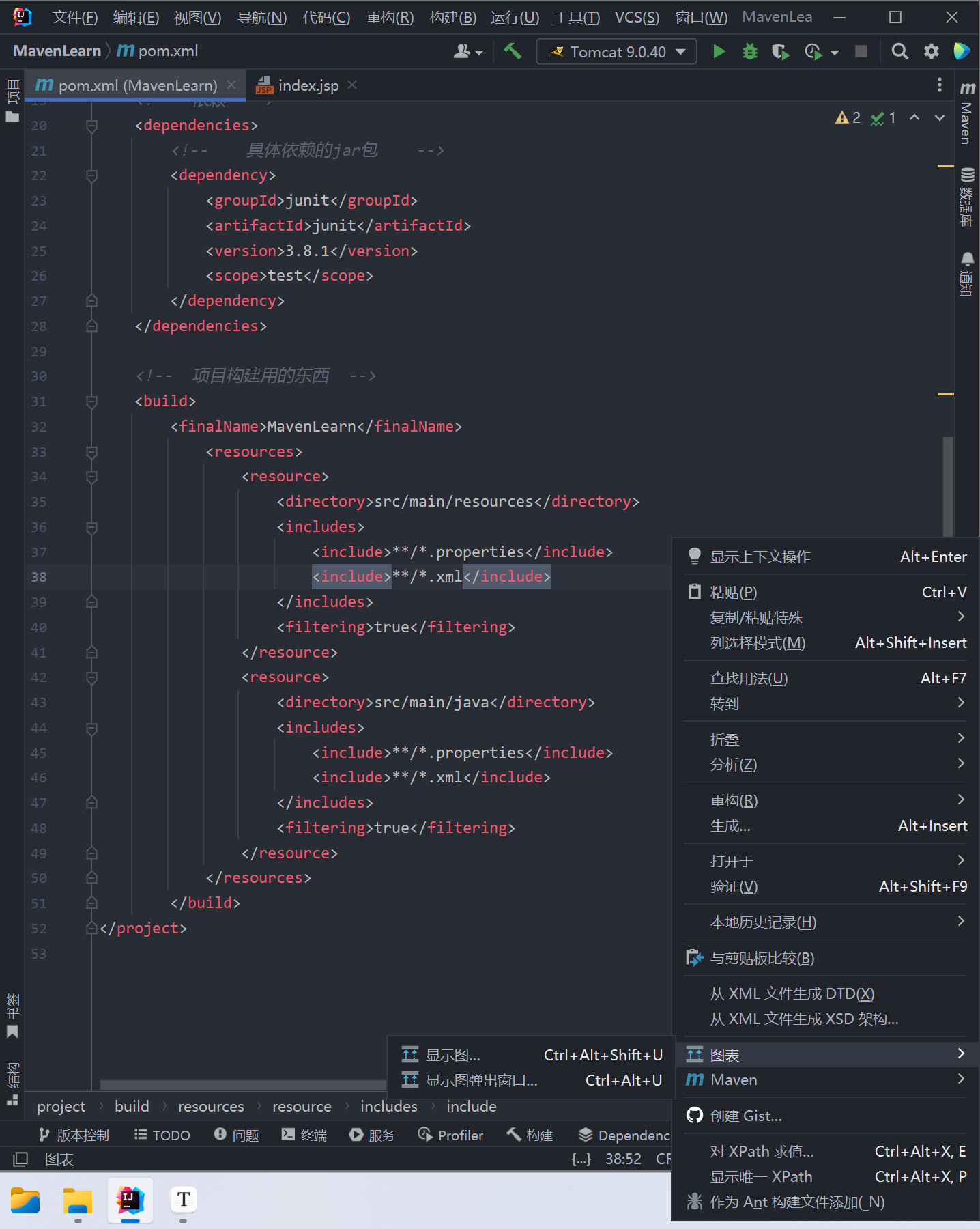
Task: Expand the Maven context submenu
Action: pyautogui.click(x=826, y=1079)
